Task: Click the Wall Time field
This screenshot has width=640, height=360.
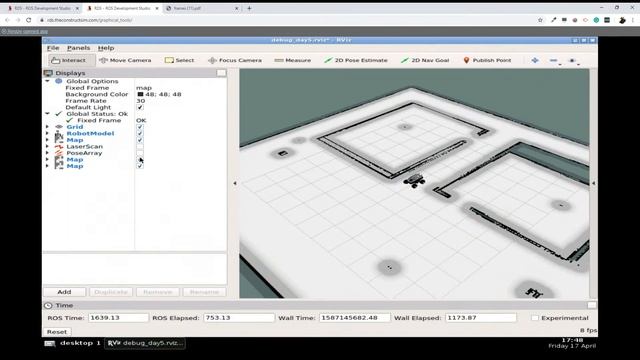Action: pyautogui.click(x=355, y=318)
